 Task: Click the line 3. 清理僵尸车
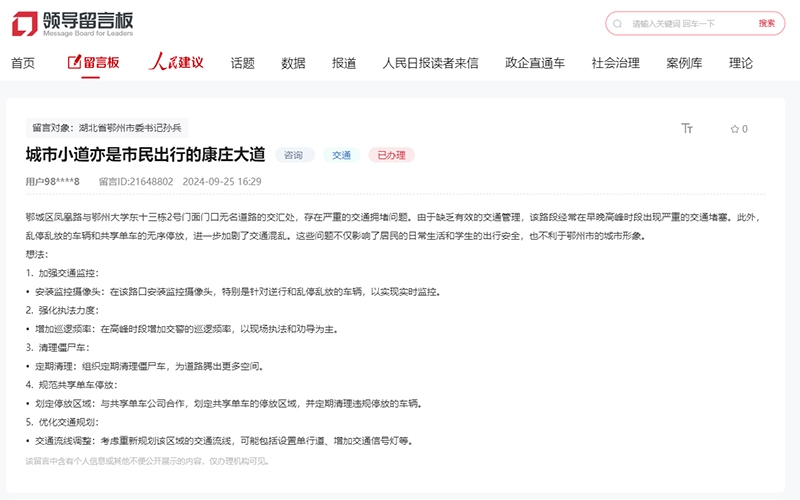[x=58, y=347]
